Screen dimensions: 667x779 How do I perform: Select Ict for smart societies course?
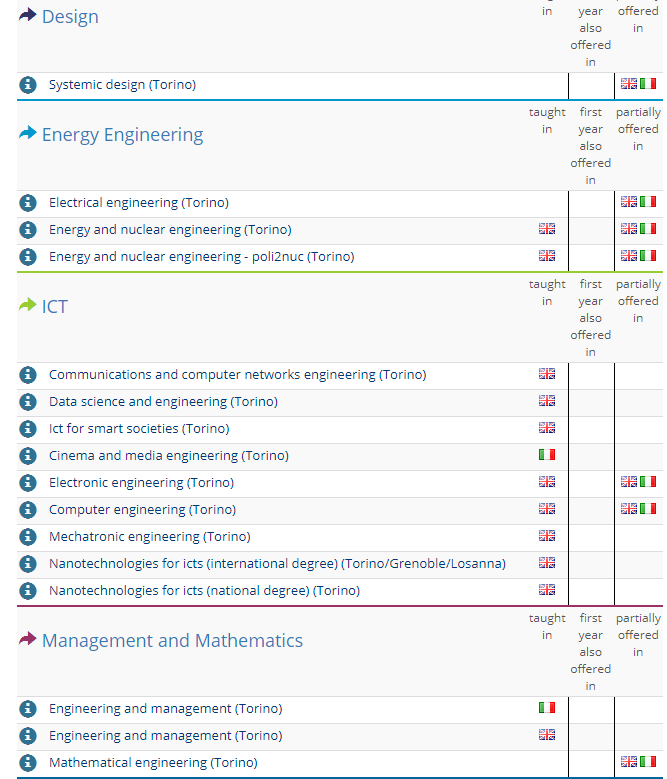pos(139,429)
